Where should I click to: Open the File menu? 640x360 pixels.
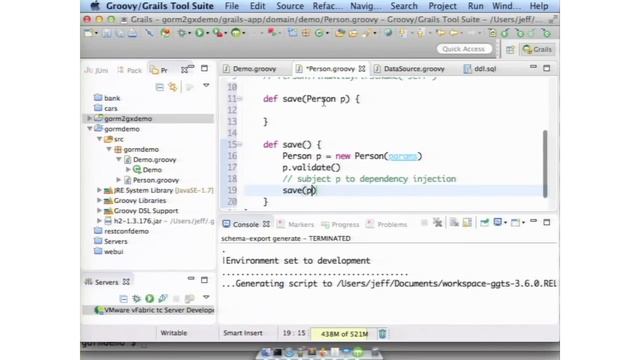click(232, 6)
